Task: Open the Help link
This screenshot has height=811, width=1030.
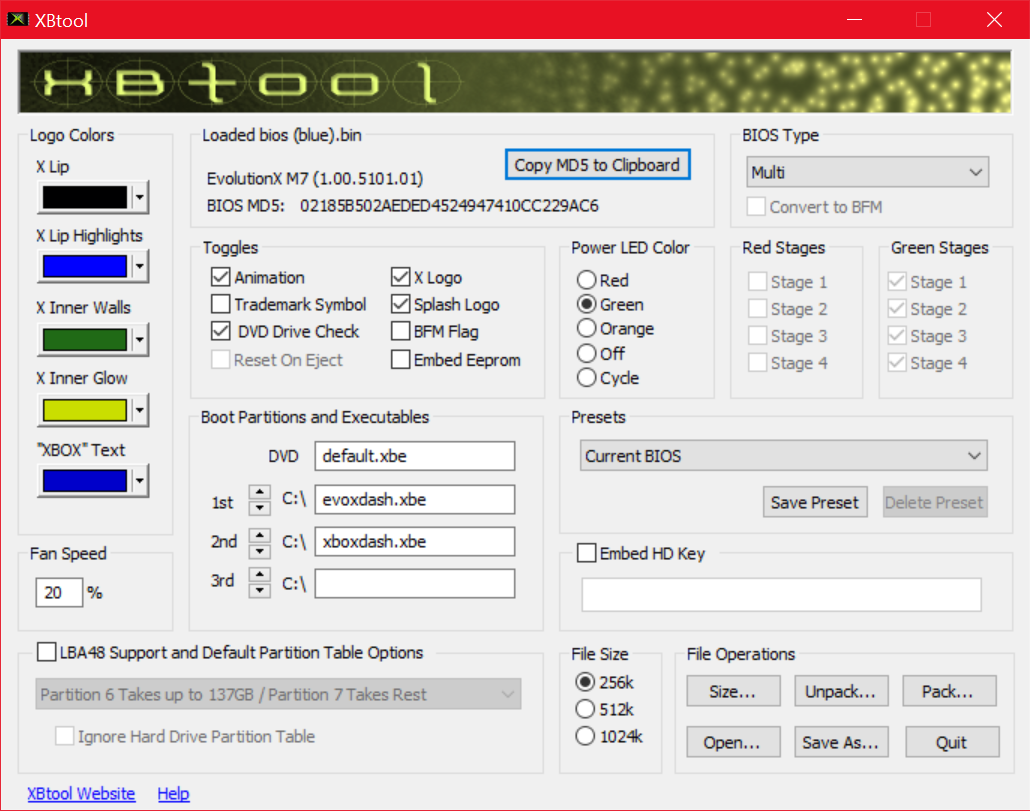Action: coord(173,793)
